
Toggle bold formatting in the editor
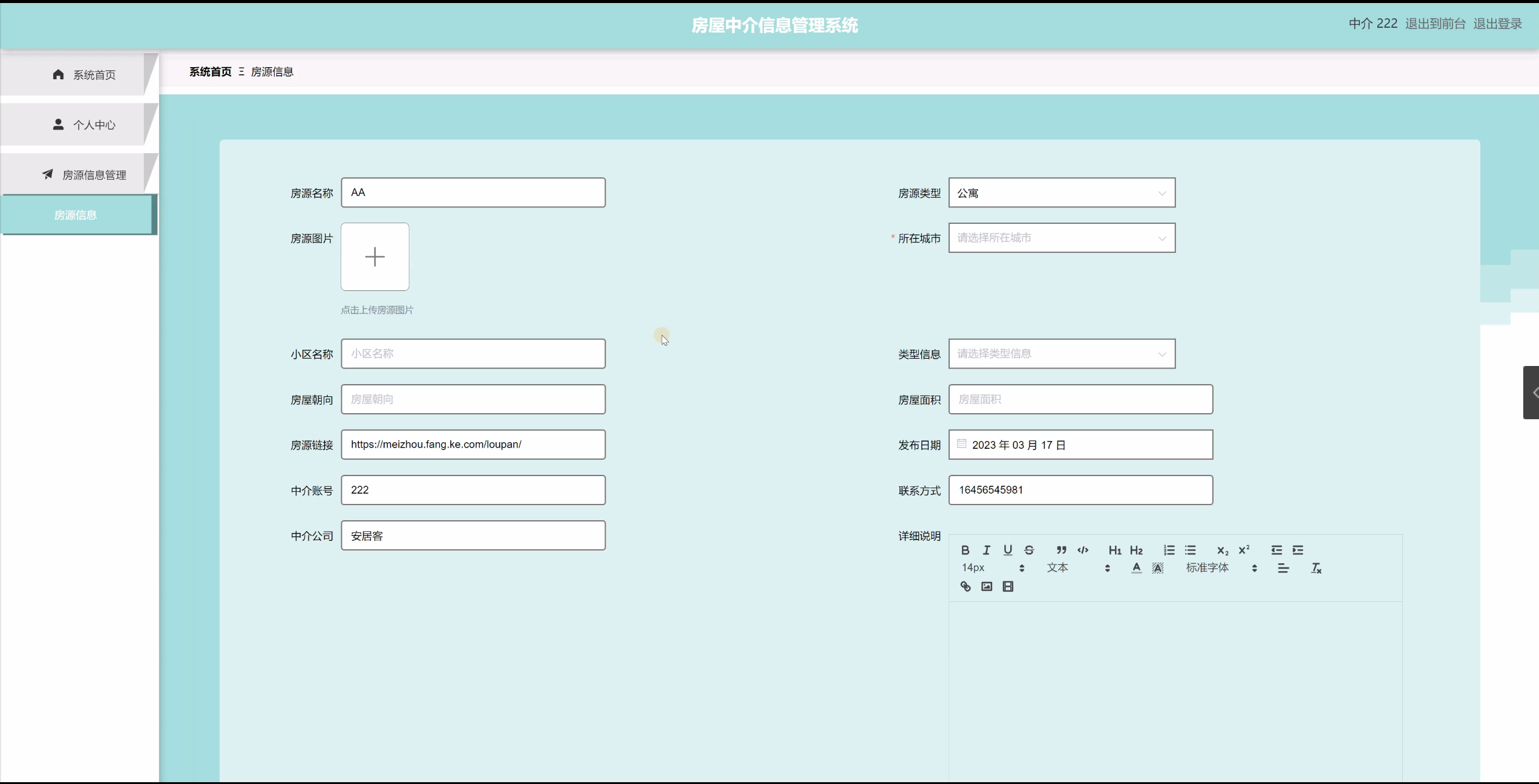point(965,550)
